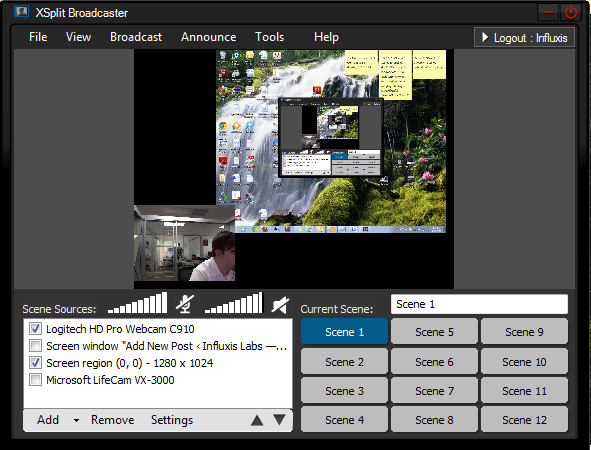The width and height of the screenshot is (591, 450).
Task: Switch to Scene 8
Action: coord(434,420)
